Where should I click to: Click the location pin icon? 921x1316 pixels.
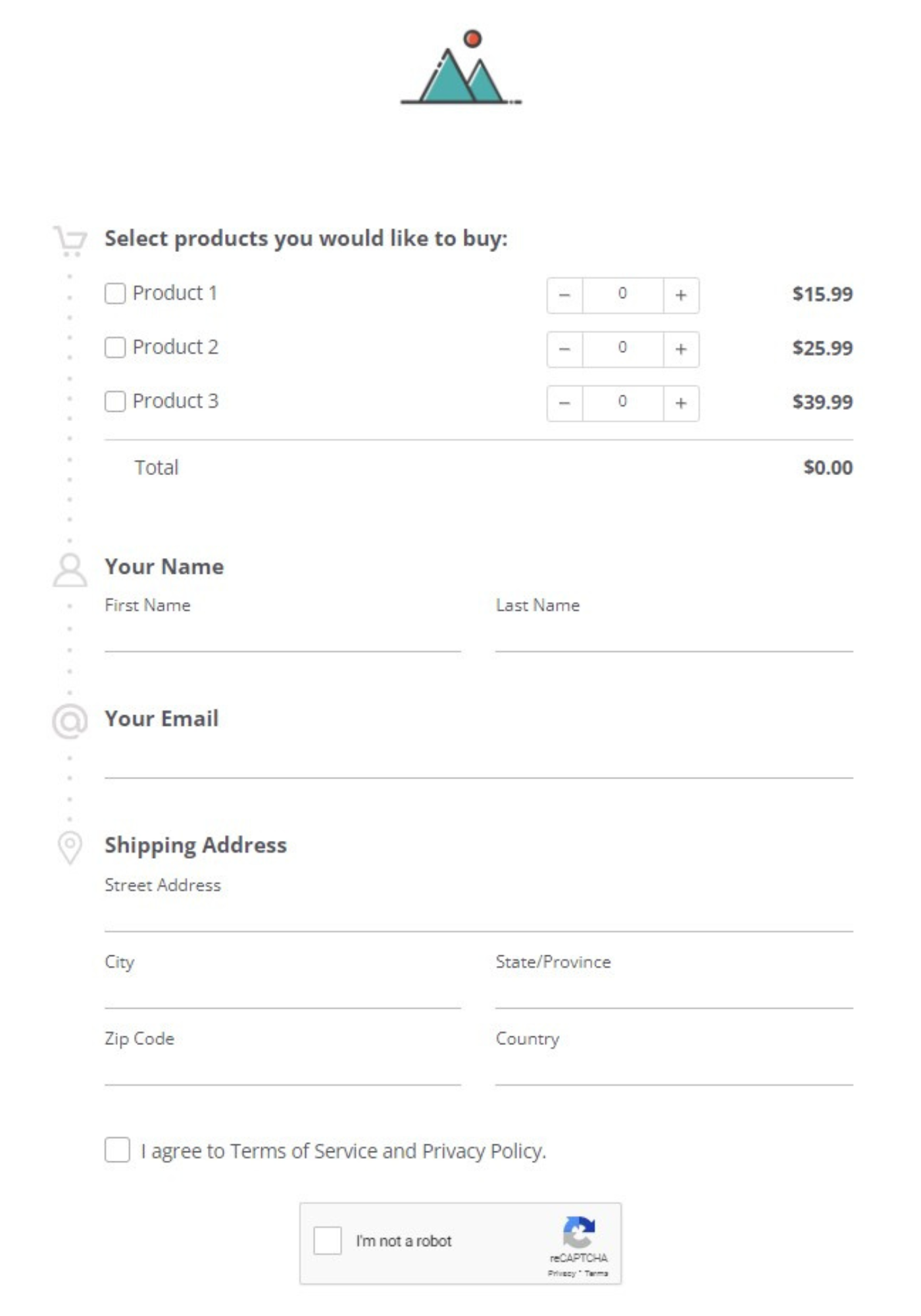pyautogui.click(x=70, y=848)
